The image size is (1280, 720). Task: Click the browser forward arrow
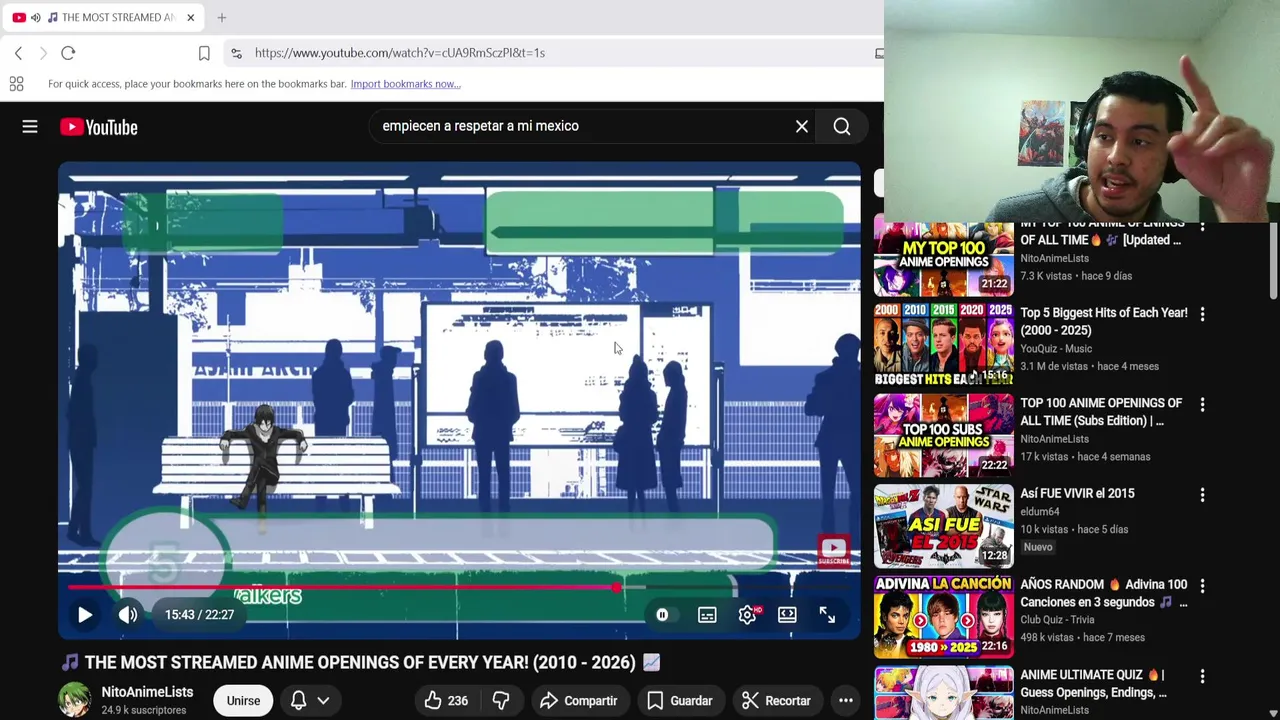(x=43, y=53)
